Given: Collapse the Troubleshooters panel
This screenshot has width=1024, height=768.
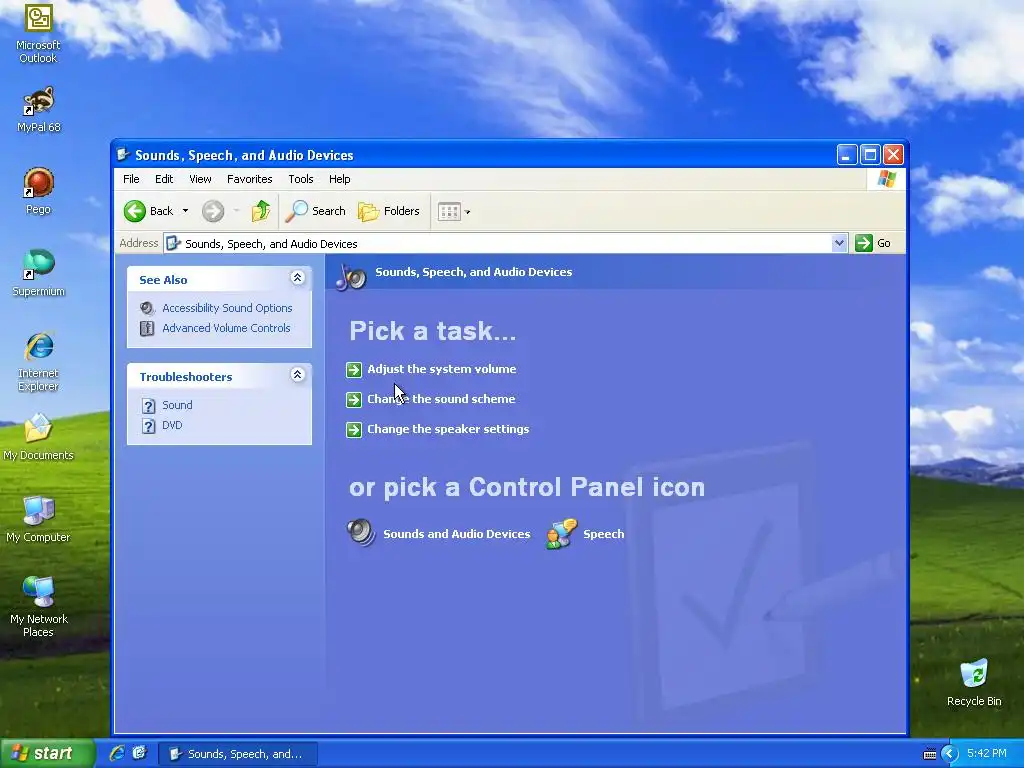Looking at the screenshot, I should click(x=297, y=375).
